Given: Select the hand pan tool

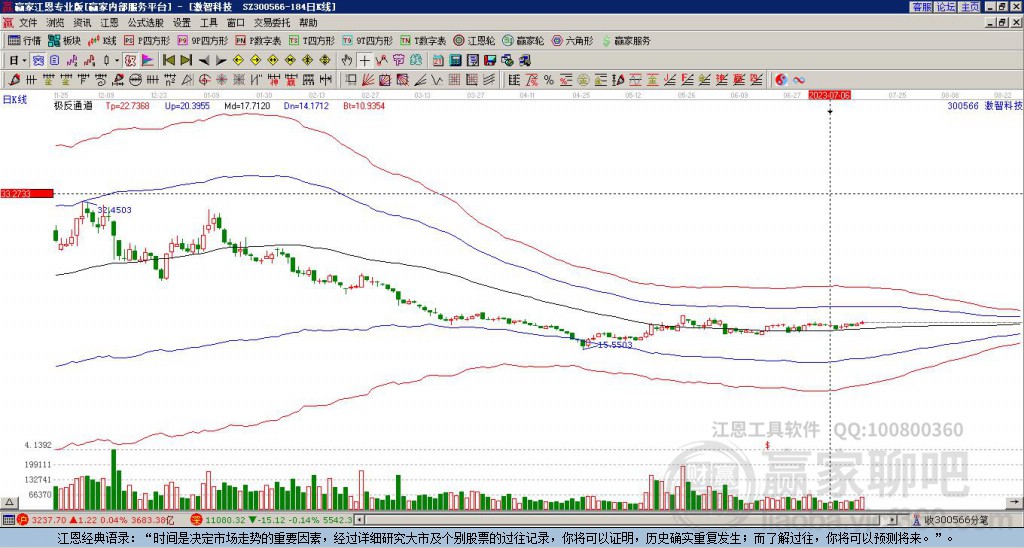Looking at the screenshot, I should click(347, 61).
